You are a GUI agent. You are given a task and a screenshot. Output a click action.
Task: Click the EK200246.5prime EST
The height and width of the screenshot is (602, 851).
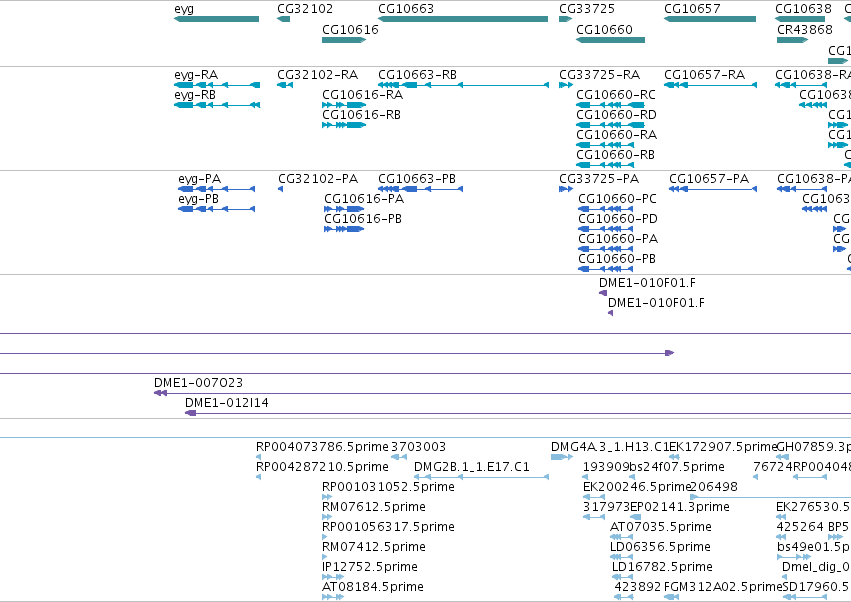click(594, 497)
